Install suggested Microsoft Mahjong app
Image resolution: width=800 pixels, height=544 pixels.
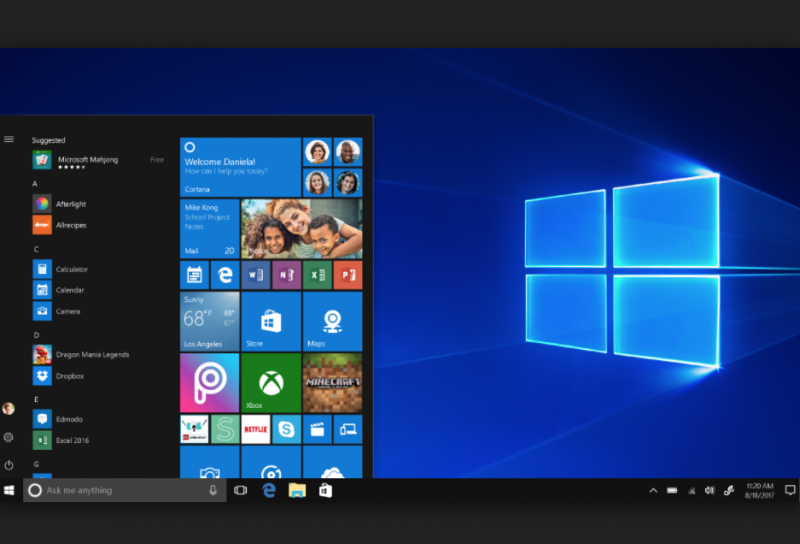click(98, 160)
